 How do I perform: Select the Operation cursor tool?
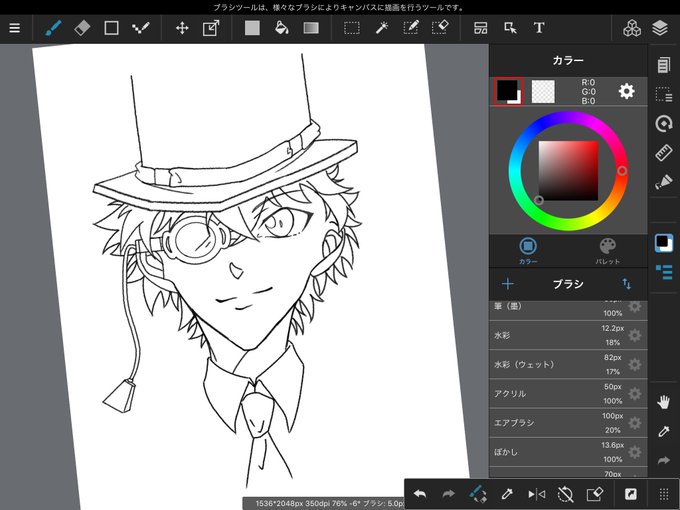[x=510, y=28]
